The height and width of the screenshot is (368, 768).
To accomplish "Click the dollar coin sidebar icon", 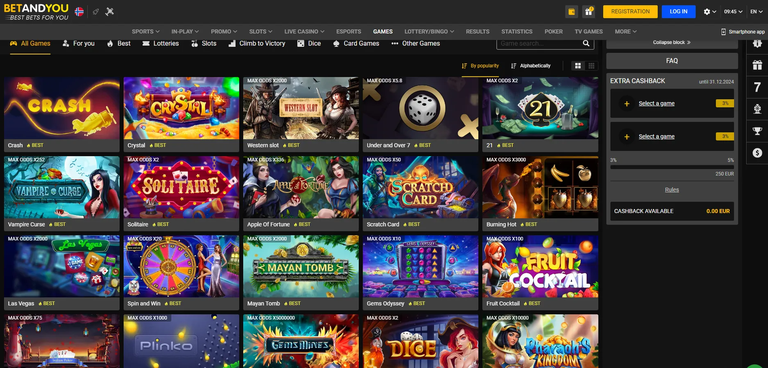I will tap(757, 153).
